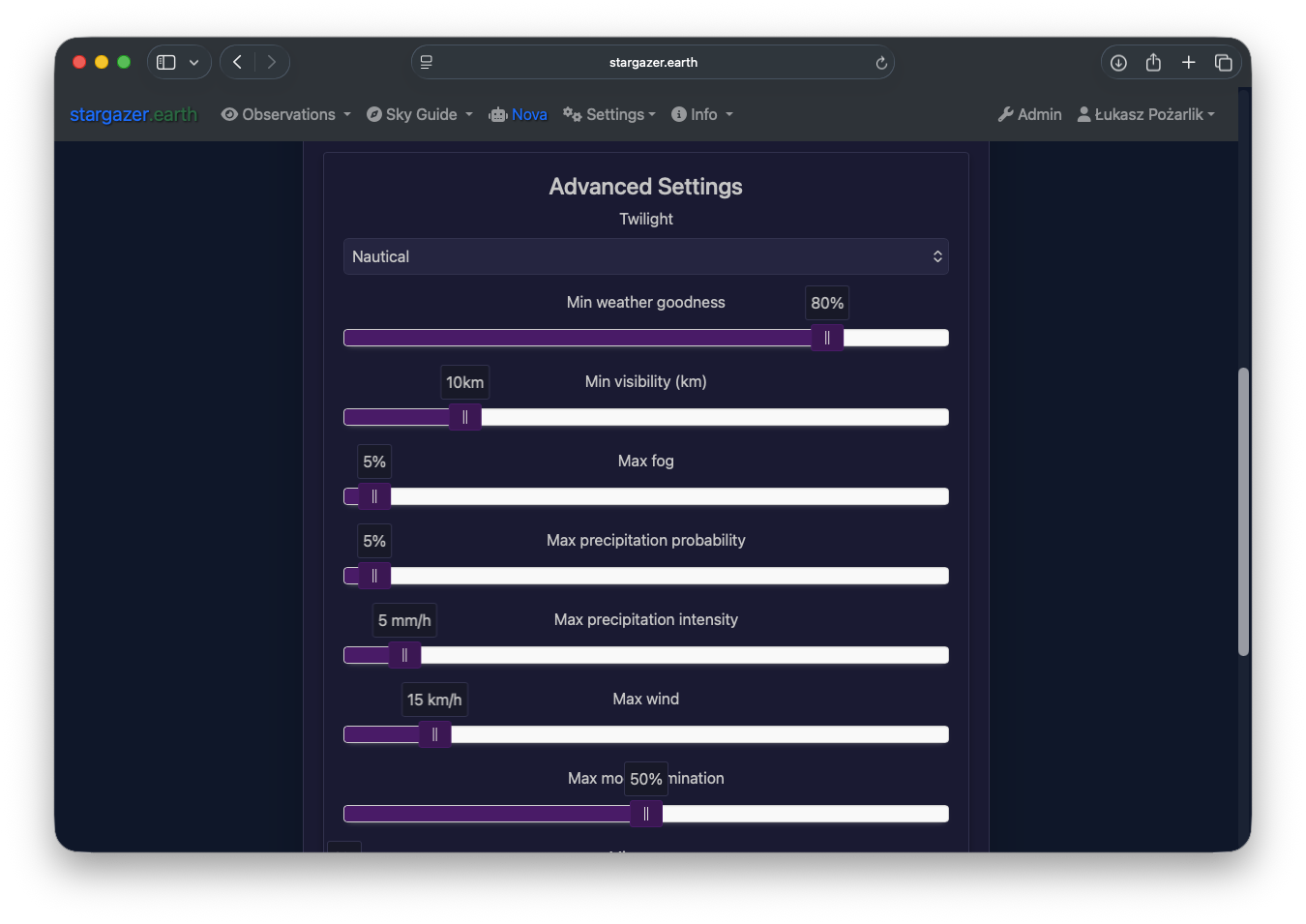The image size is (1306, 924).
Task: Click the Twilight label
Action: pos(646,220)
